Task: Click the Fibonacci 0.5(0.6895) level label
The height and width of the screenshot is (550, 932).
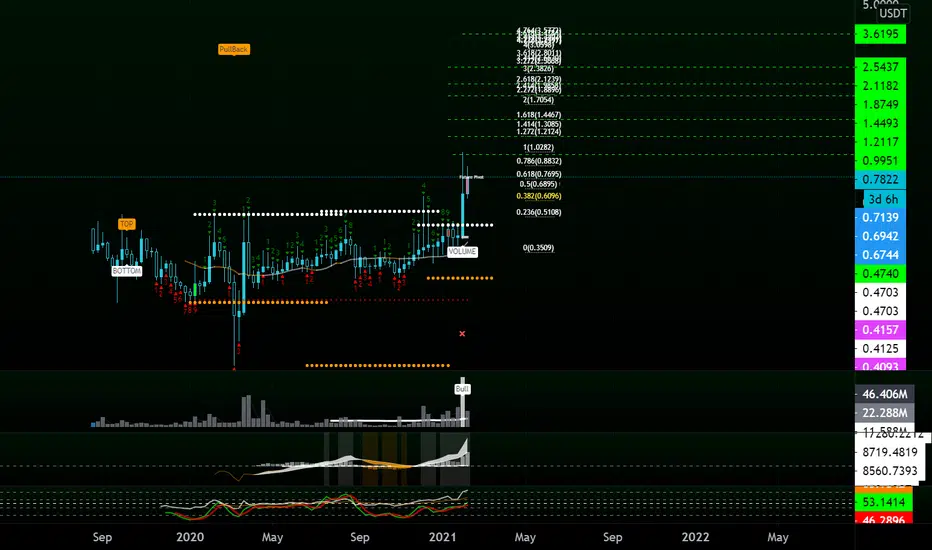Action: (x=539, y=184)
